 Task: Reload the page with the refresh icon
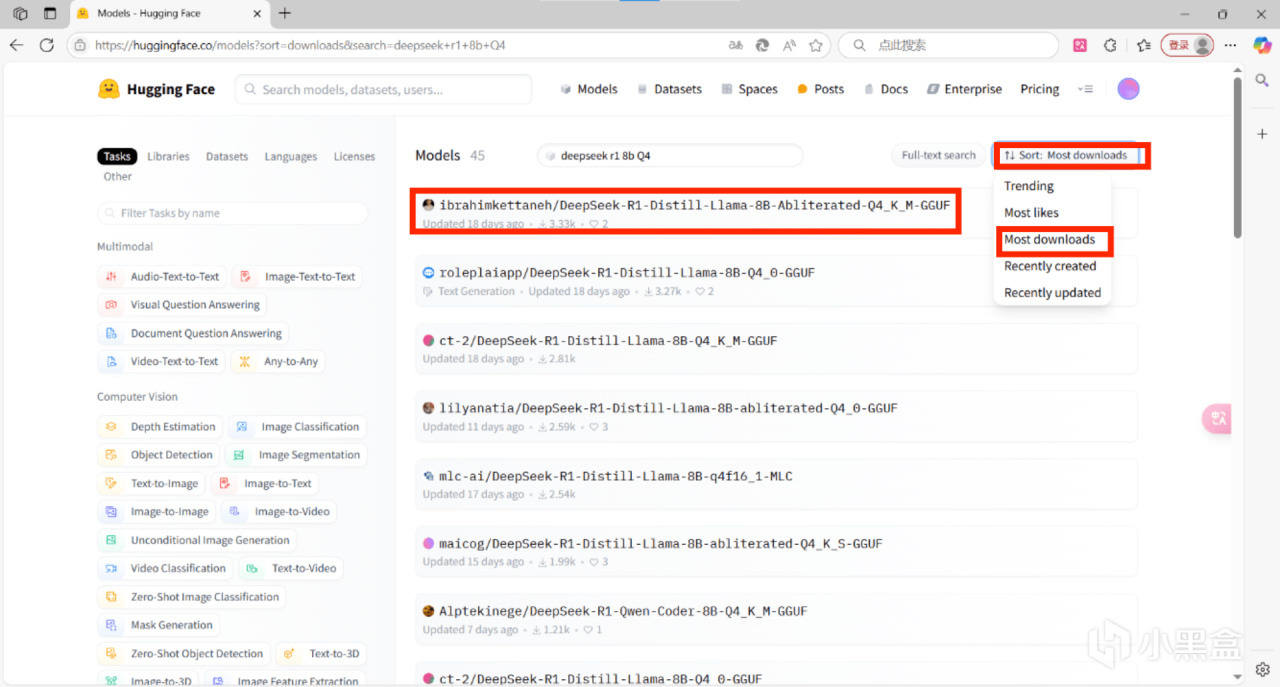[46, 45]
